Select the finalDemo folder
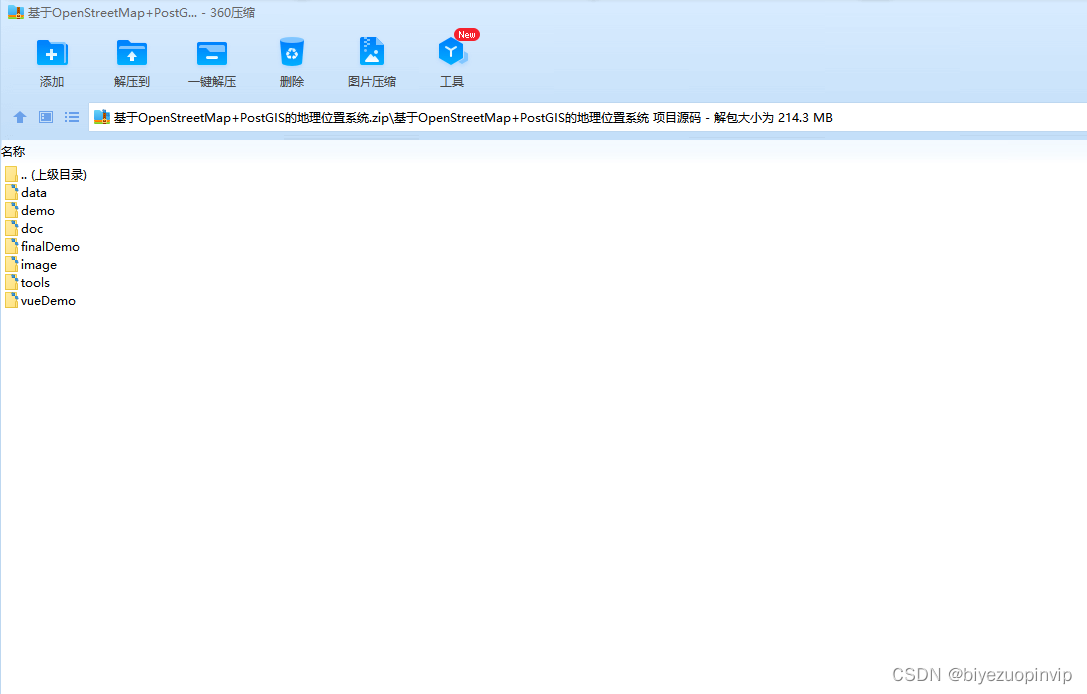This screenshot has height=694, width=1087. point(42,247)
